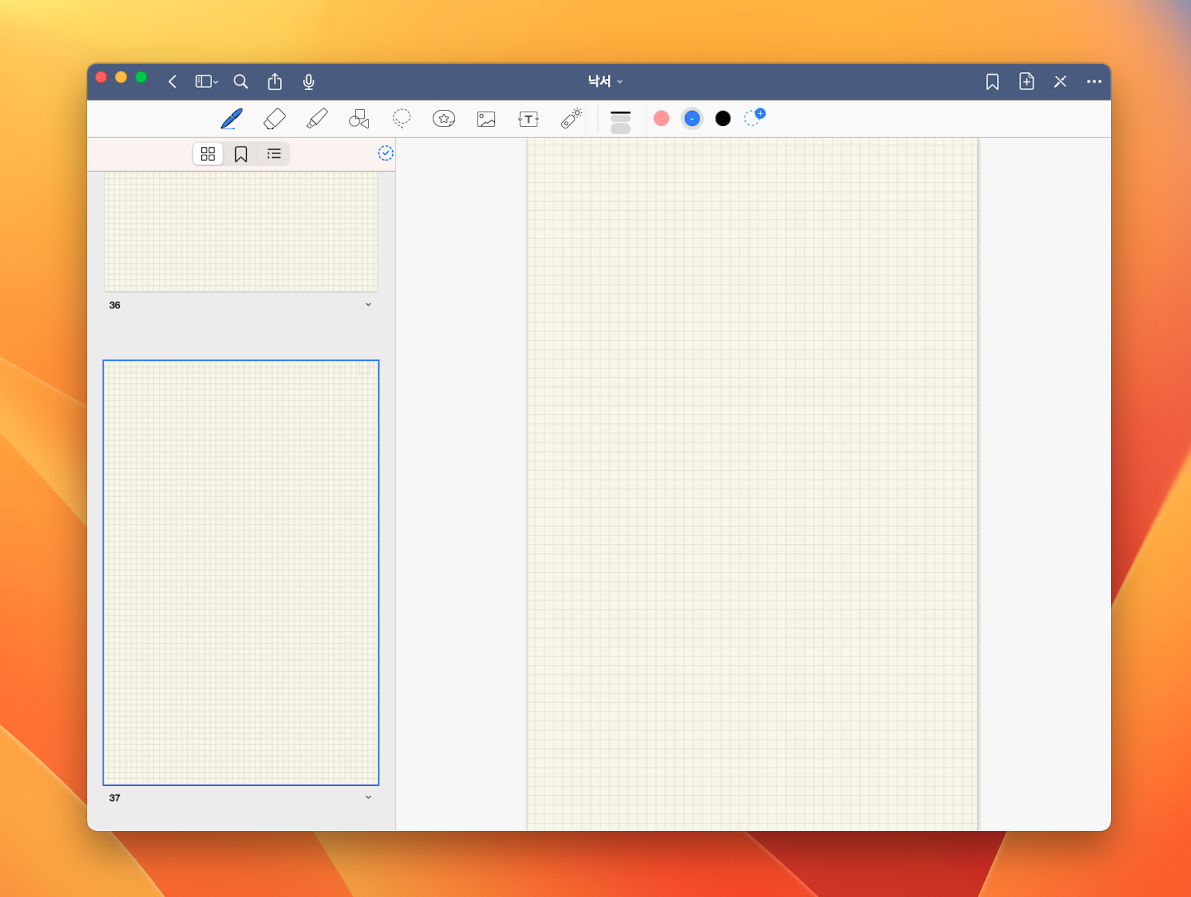Click the page number 36 label
Screen dimensions: 1191x897
click(x=115, y=305)
